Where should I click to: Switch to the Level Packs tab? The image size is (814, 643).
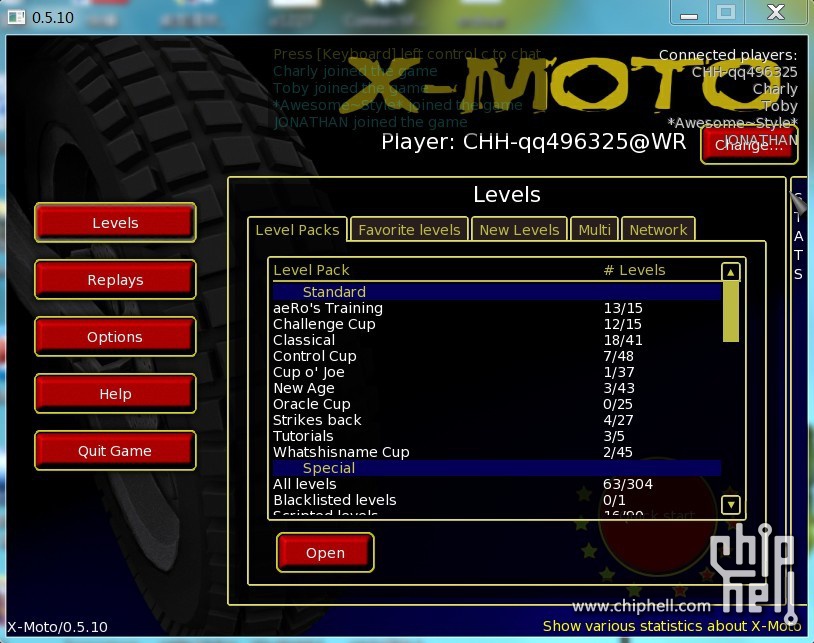[x=297, y=229]
